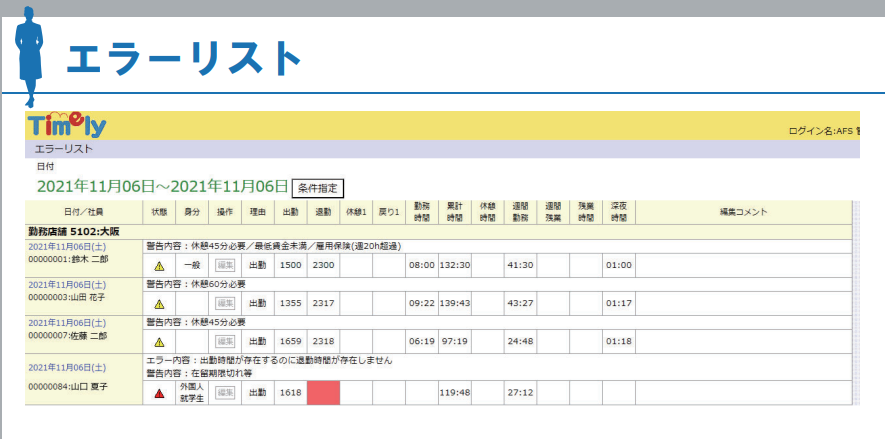Click the 状態 column header

click(x=159, y=212)
